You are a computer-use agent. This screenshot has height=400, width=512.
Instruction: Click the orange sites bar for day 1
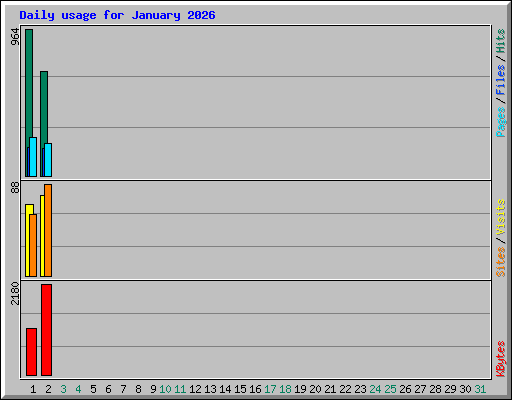click(33, 245)
